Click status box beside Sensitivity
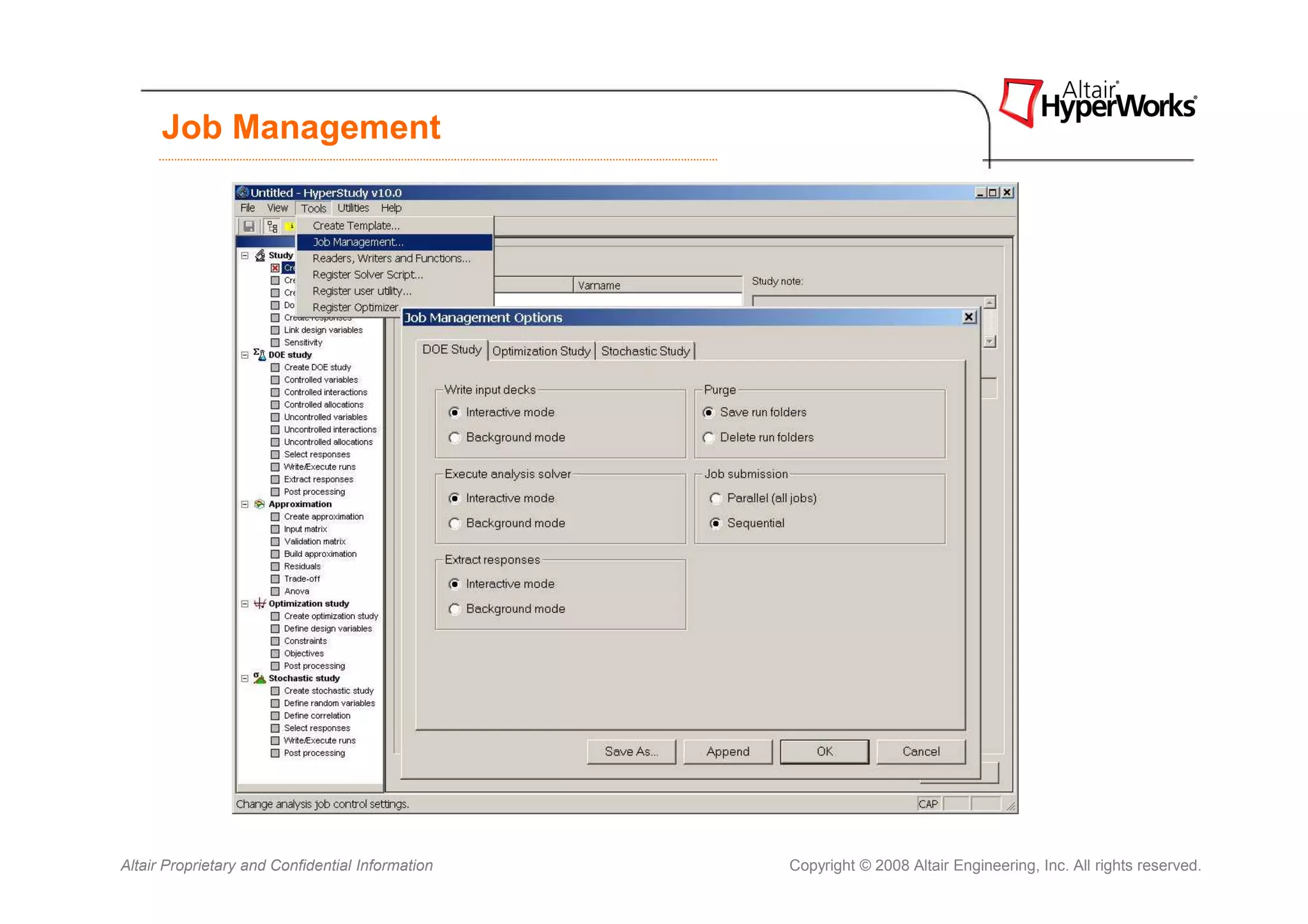Image resolution: width=1308 pixels, height=924 pixels. pyautogui.click(x=275, y=342)
